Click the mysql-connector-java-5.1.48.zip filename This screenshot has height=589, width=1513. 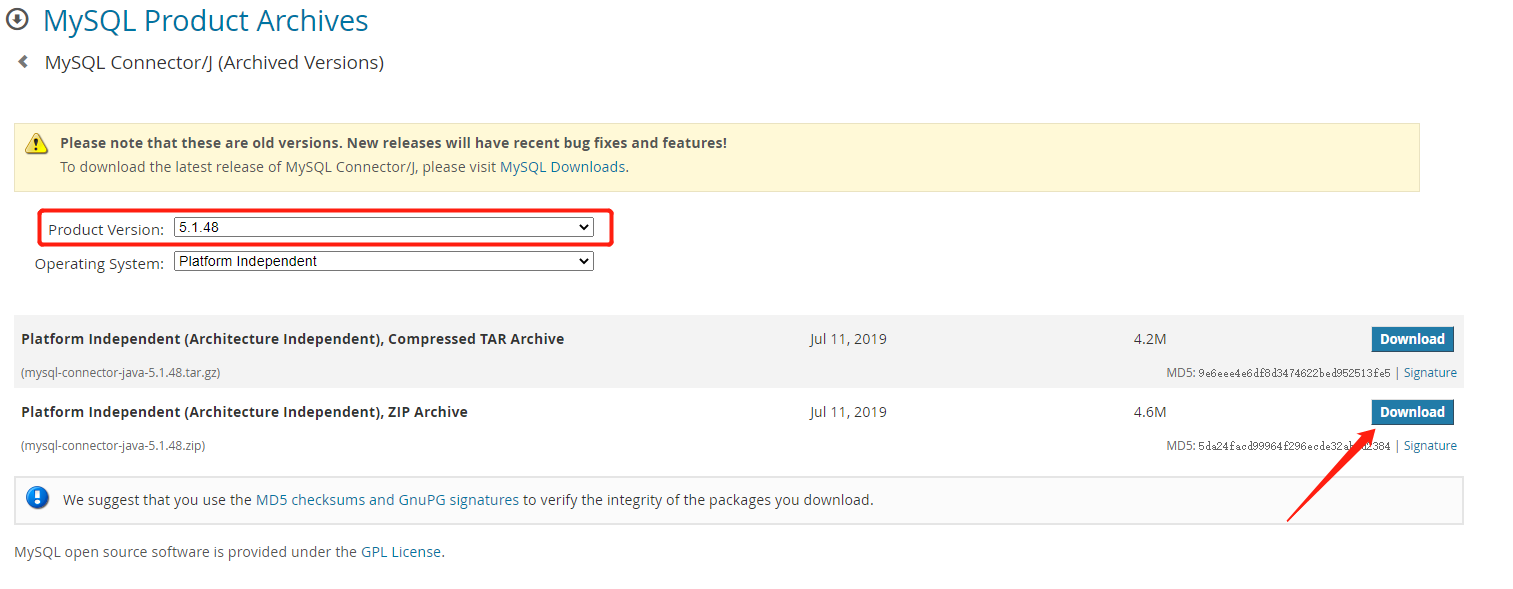point(113,446)
